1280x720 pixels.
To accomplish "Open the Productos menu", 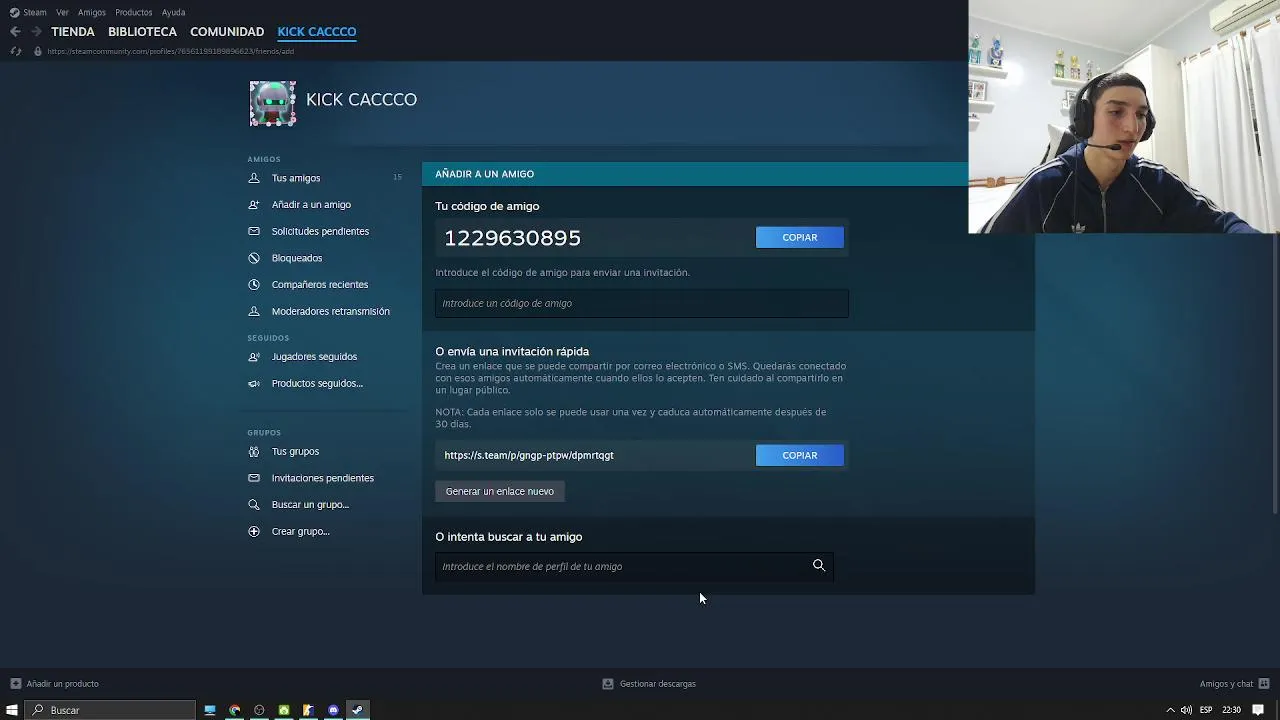I will click(133, 12).
